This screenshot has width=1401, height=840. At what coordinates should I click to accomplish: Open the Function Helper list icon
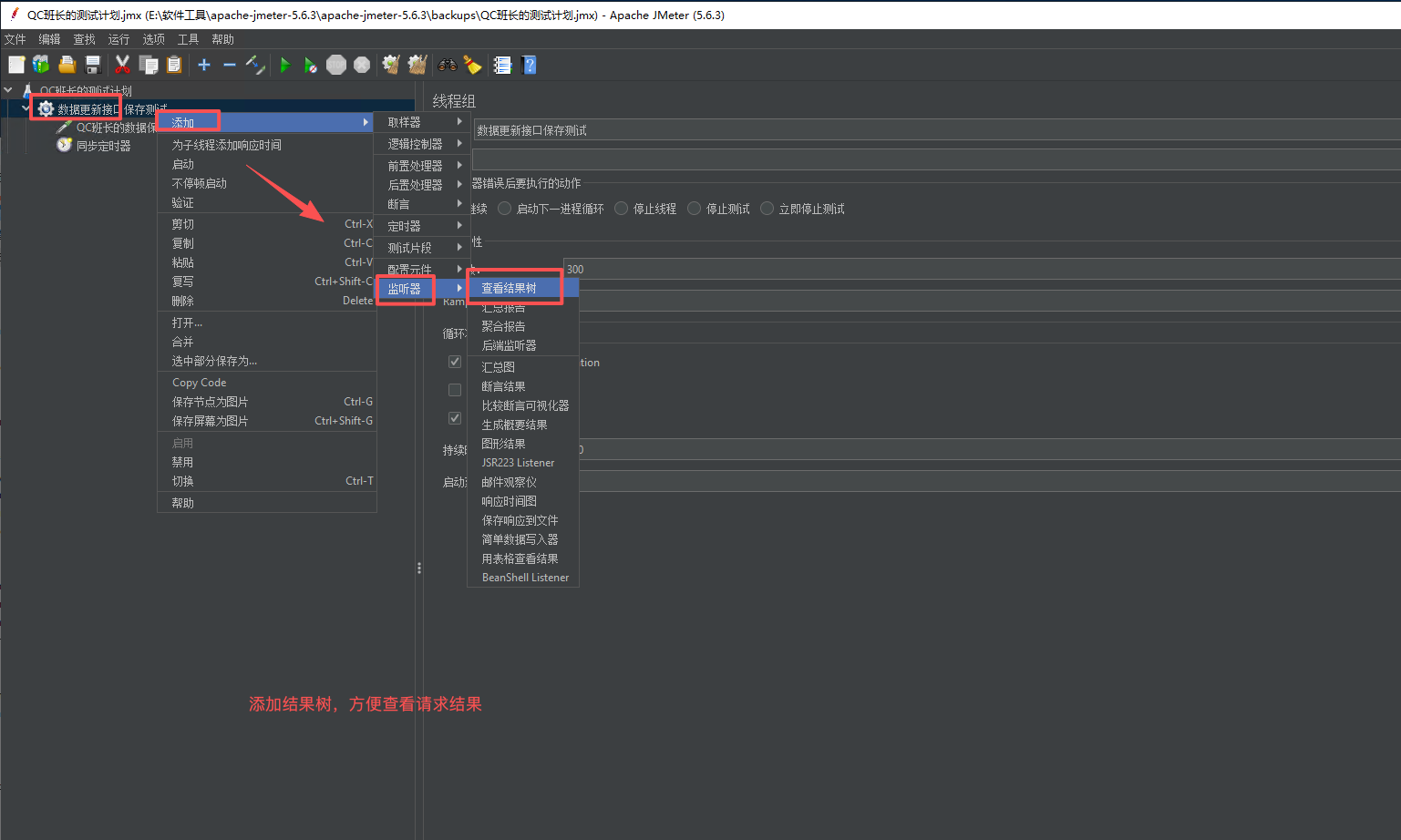(502, 65)
